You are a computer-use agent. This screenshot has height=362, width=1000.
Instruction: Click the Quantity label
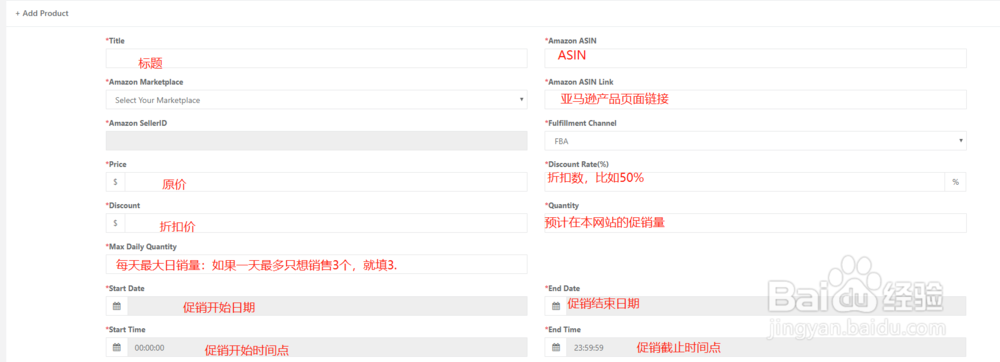[561, 205]
